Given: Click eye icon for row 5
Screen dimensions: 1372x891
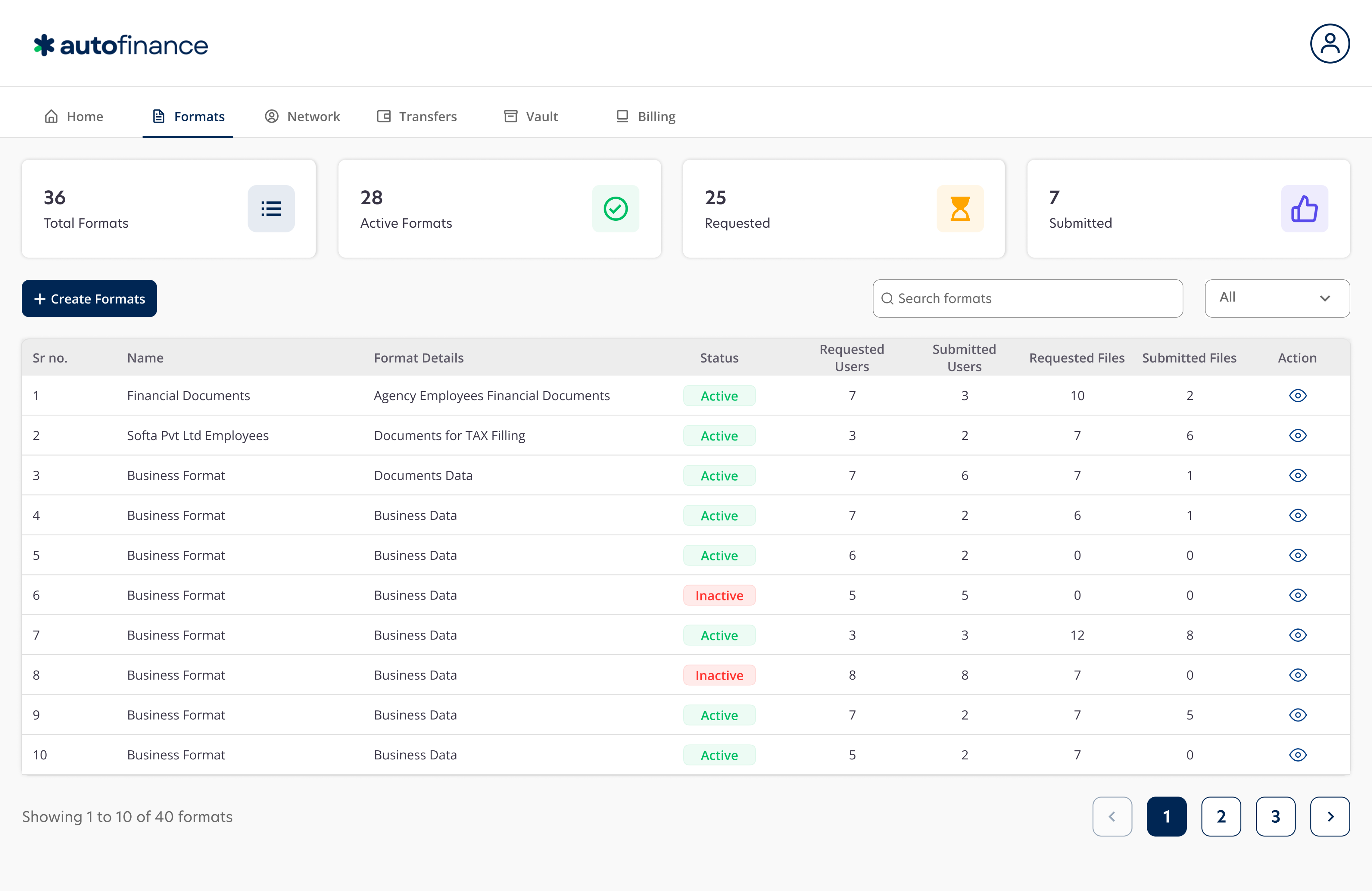Looking at the screenshot, I should coord(1298,555).
